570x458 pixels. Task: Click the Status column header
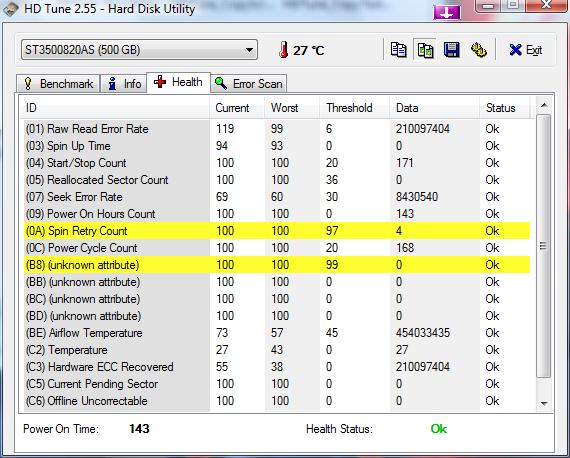pyautogui.click(x=505, y=108)
